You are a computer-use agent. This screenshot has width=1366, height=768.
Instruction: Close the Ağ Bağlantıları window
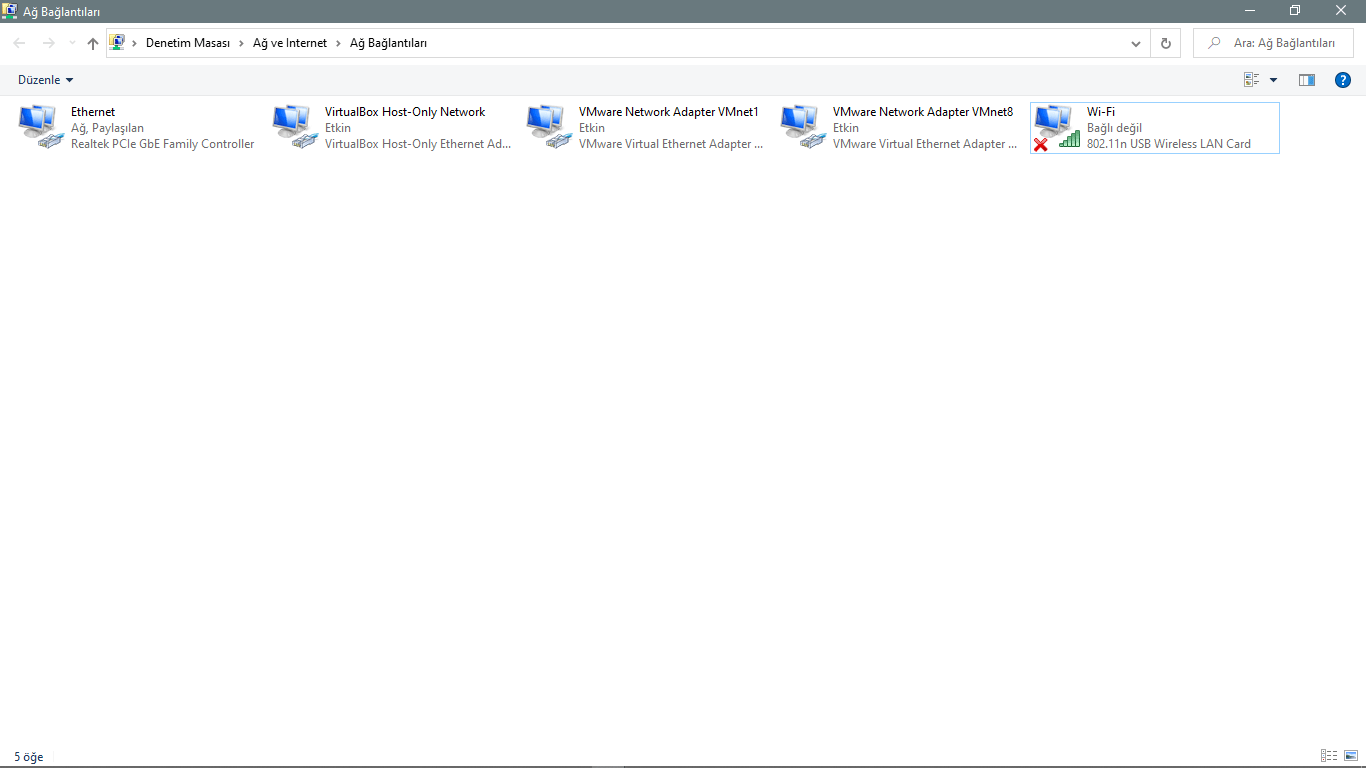pos(1341,11)
